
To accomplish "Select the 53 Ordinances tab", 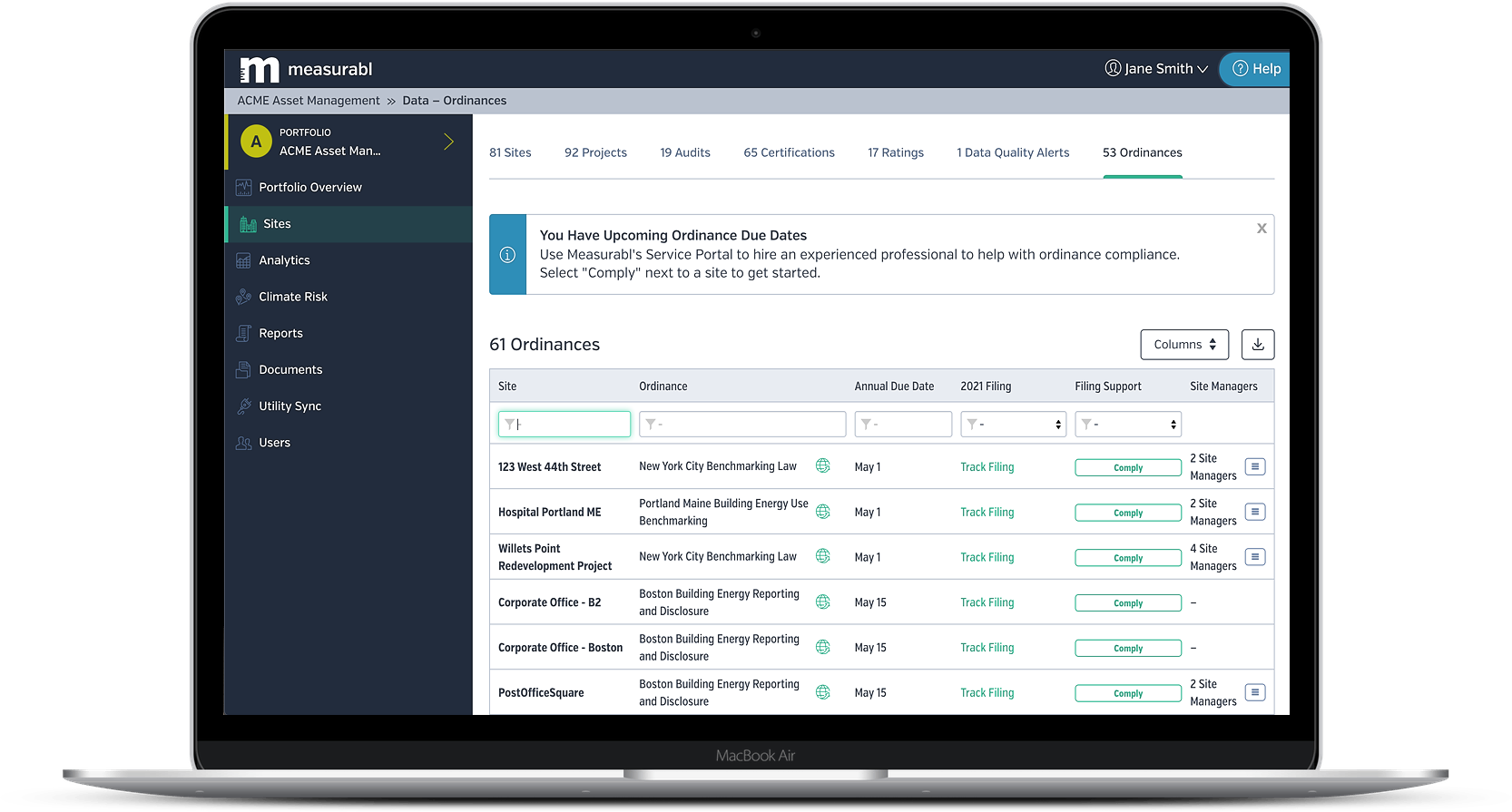I will 1143,152.
